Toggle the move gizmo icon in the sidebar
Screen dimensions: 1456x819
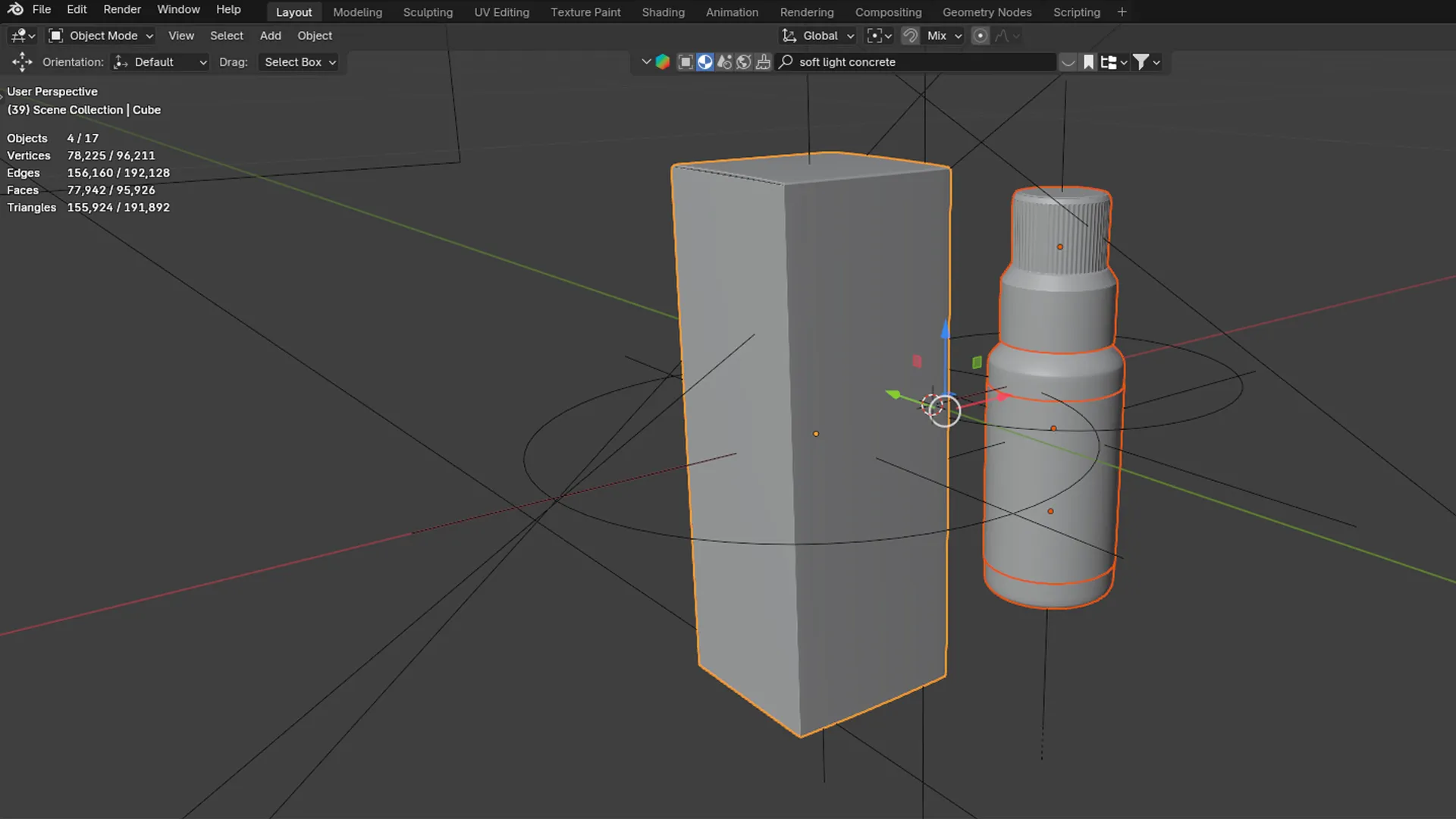21,62
